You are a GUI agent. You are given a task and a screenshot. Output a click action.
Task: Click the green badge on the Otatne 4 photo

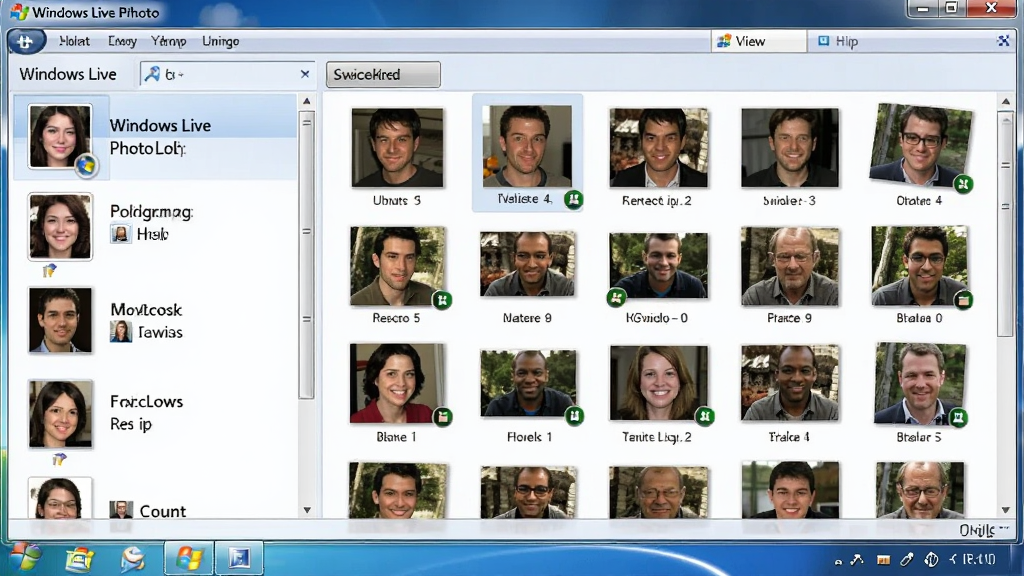point(963,184)
